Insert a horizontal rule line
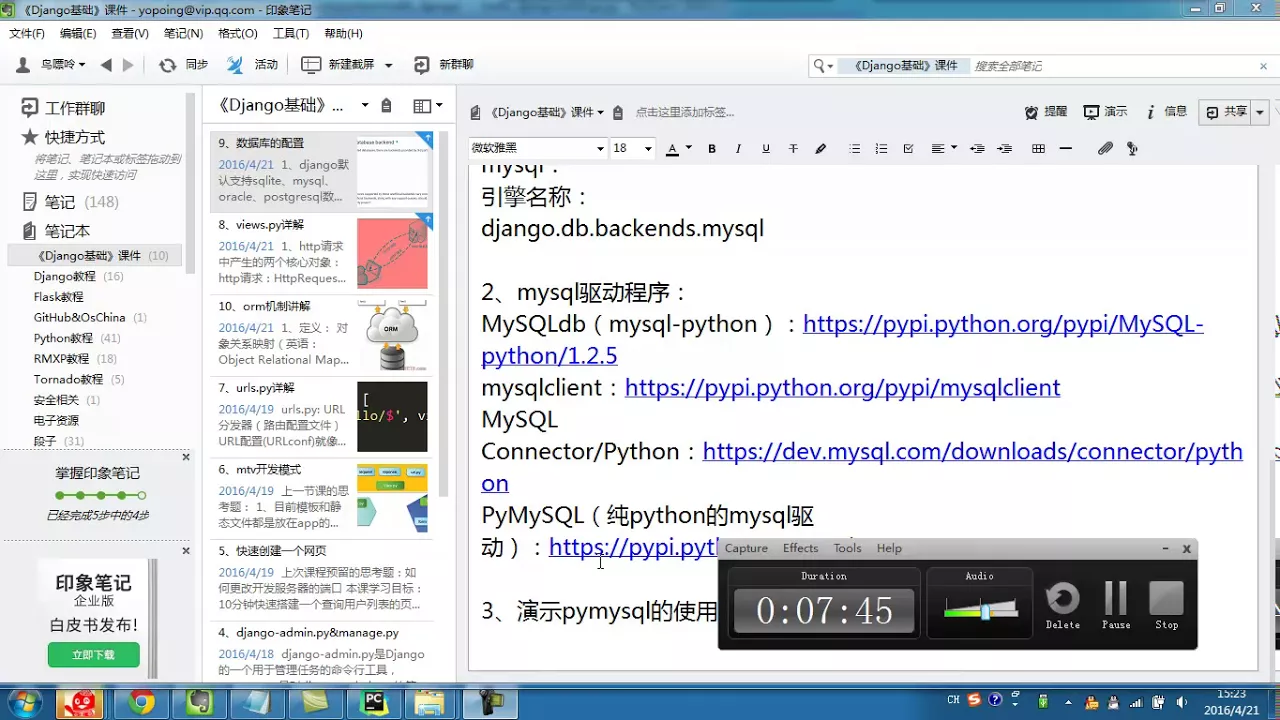 (1065, 149)
